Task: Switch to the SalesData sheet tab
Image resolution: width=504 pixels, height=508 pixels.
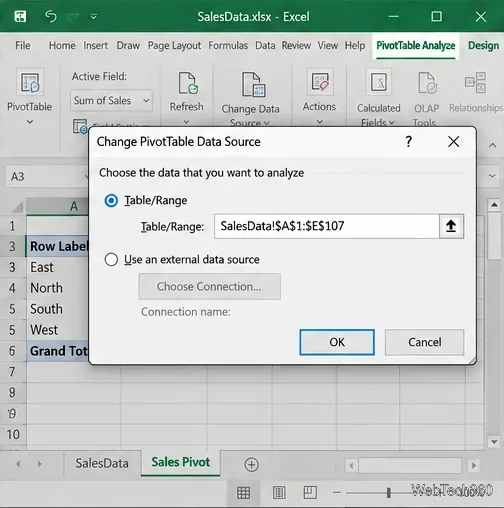Action: click(102, 463)
